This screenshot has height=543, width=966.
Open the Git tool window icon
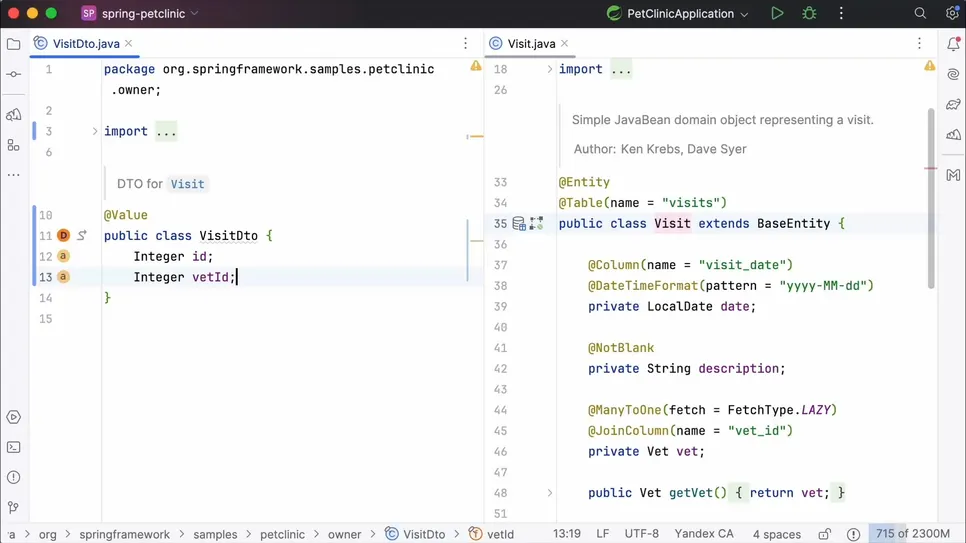click(14, 507)
